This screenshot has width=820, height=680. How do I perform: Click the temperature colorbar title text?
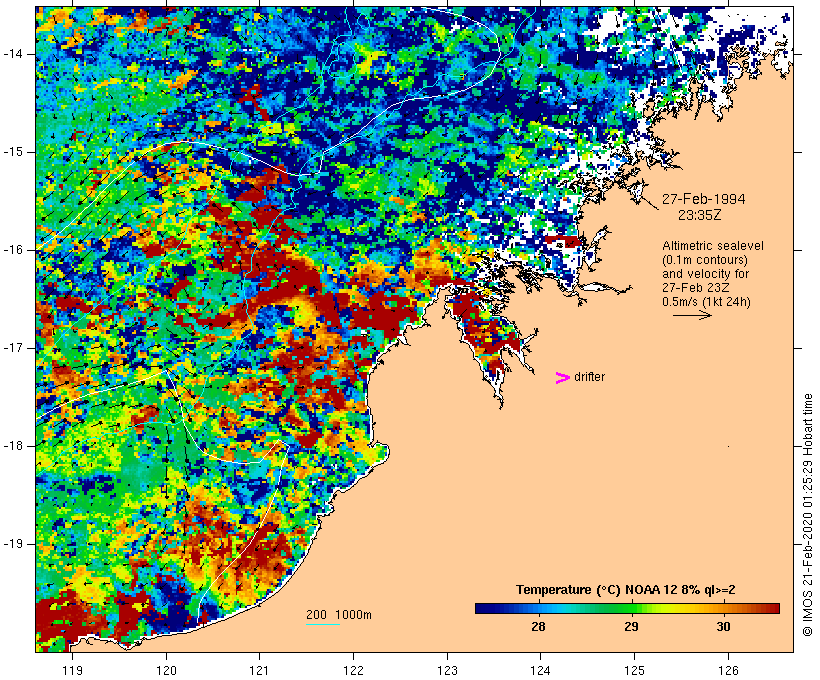(x=625, y=590)
